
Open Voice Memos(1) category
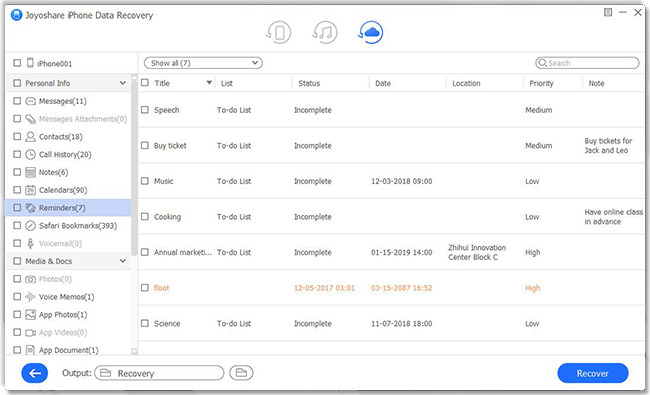67,297
